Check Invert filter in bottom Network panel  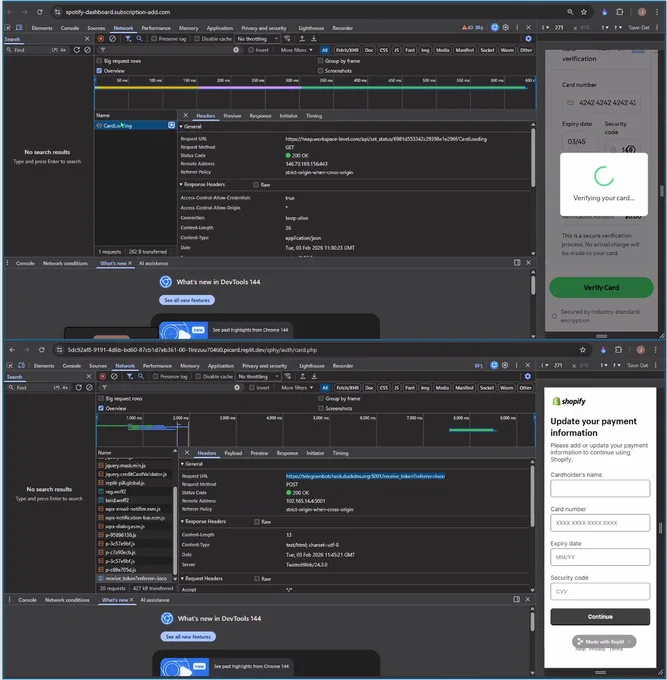tap(252, 388)
